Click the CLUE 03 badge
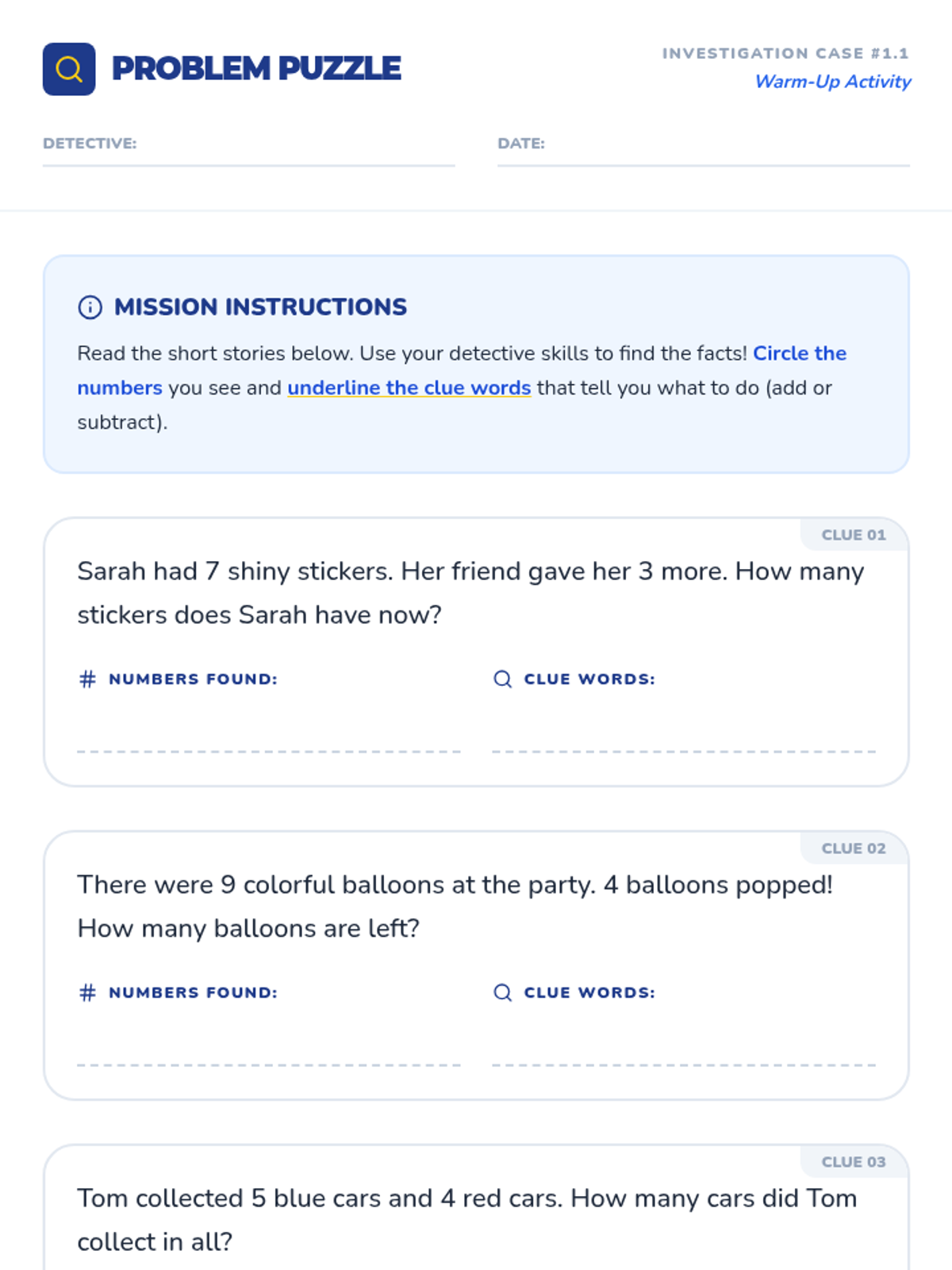Screen dimensions: 952x1270 point(853,1162)
